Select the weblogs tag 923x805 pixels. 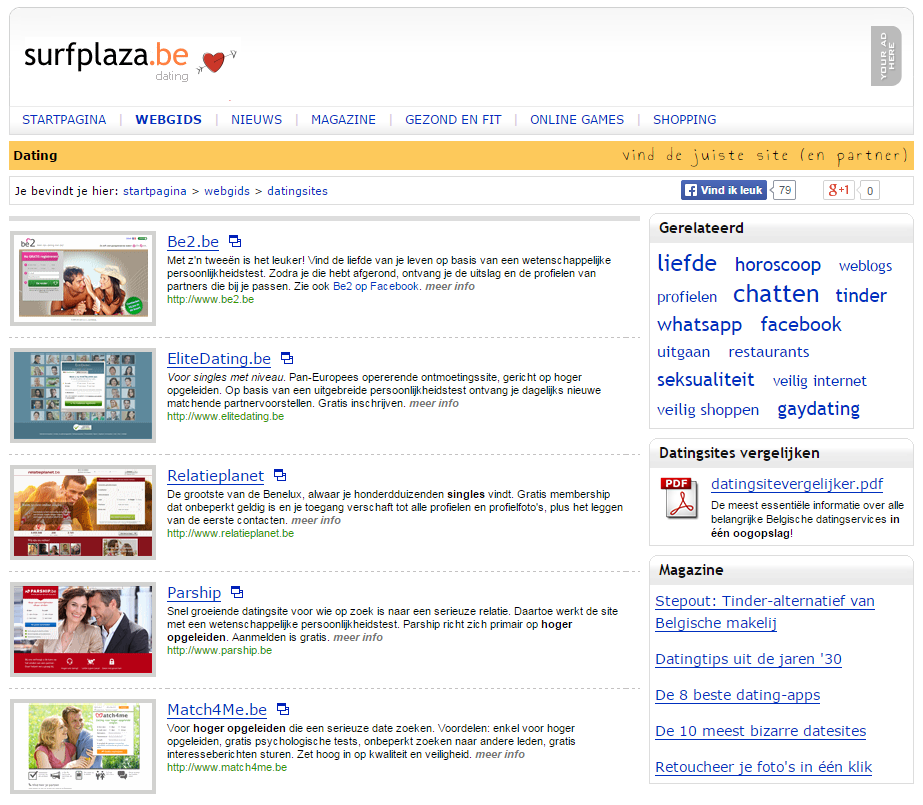865,266
